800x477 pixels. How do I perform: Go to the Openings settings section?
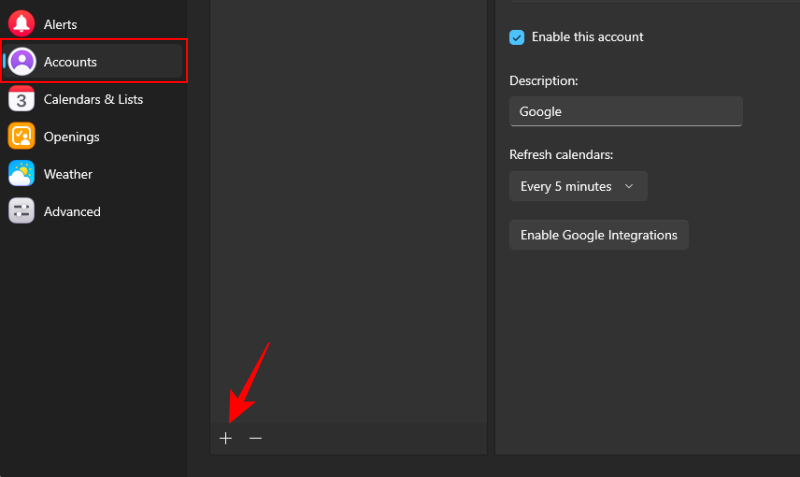point(71,136)
